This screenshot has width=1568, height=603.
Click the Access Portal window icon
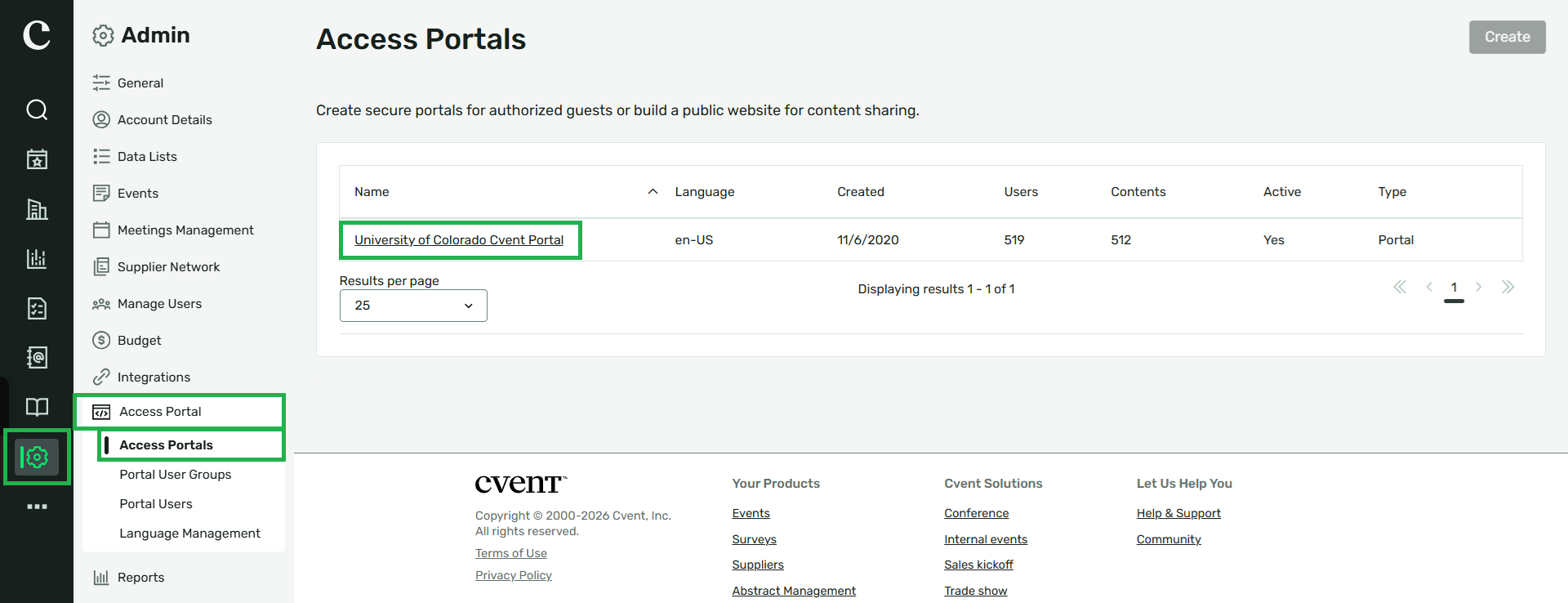[x=101, y=412]
